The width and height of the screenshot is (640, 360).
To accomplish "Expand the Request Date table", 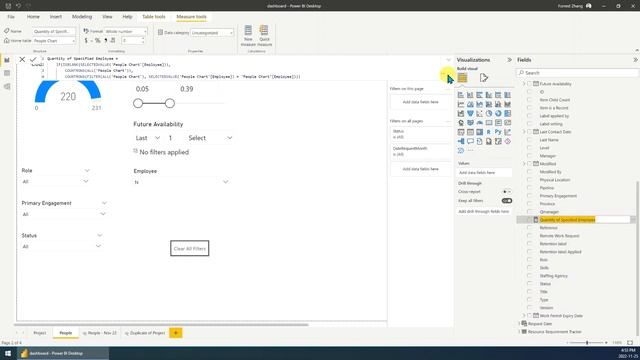I will (x=520, y=324).
